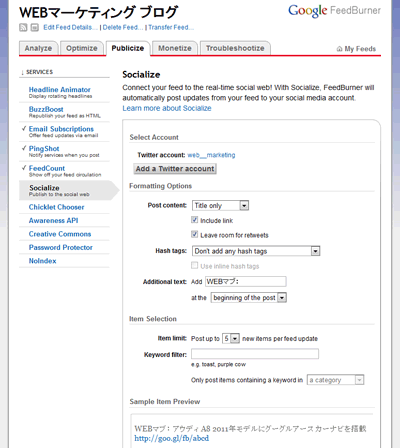Image resolution: width=400 pixels, height=448 pixels.
Task: Click the Keyword filter input field
Action: [255, 354]
